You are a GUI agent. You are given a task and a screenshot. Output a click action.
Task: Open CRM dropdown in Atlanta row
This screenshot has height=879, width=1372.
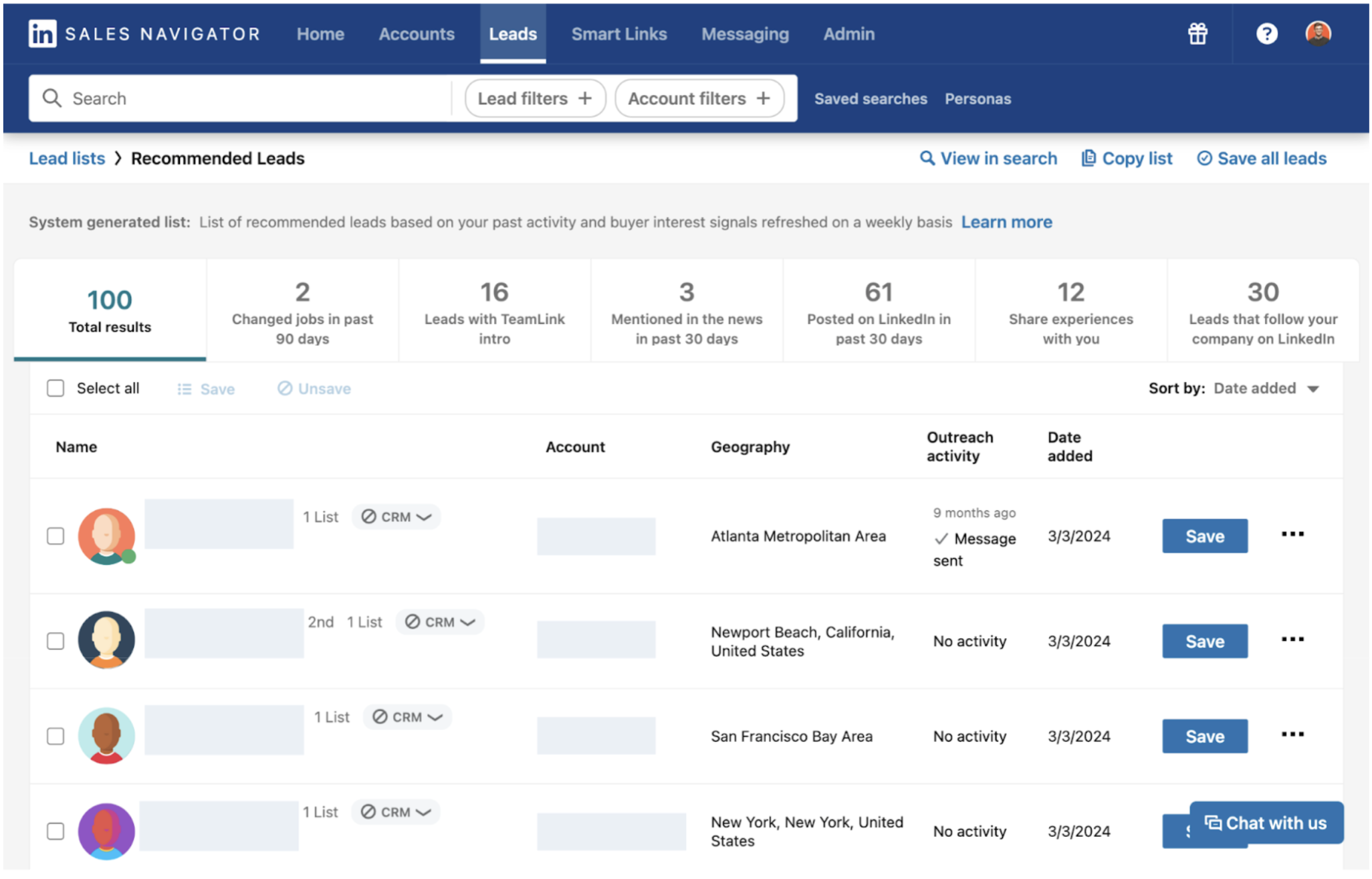pos(396,517)
